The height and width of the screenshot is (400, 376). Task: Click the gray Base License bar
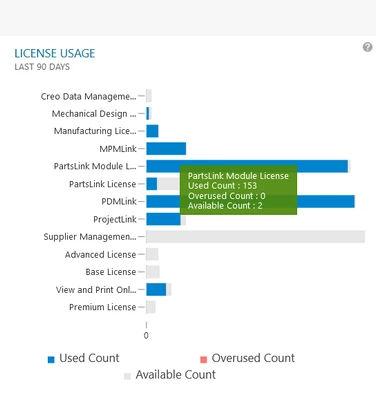153,272
